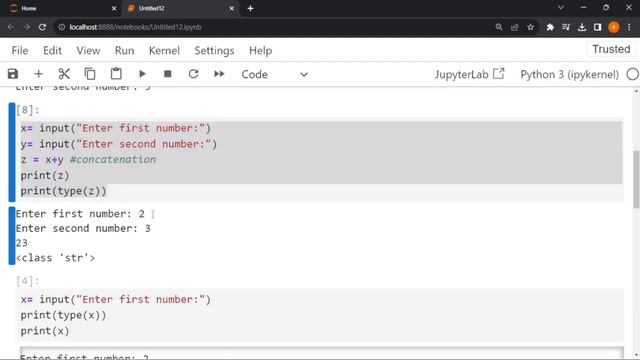Paste cell from the clipboard icon
The height and width of the screenshot is (360, 640).
(x=116, y=74)
